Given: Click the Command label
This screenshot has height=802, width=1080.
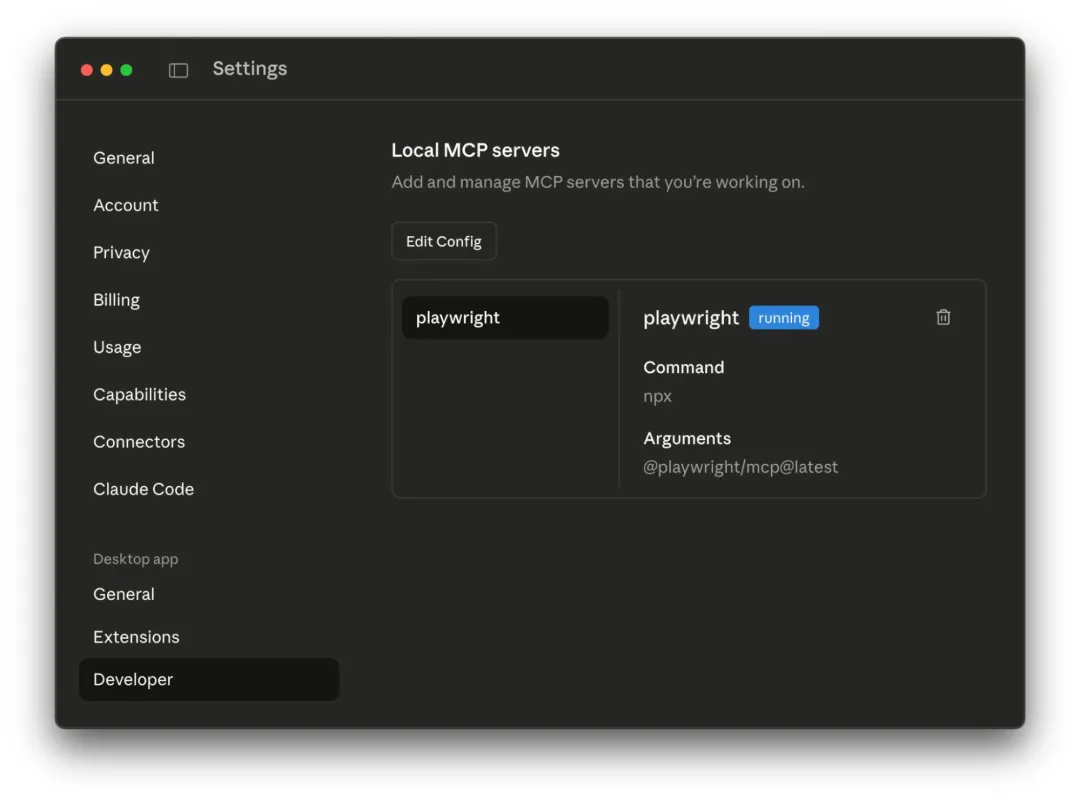Looking at the screenshot, I should point(683,367).
